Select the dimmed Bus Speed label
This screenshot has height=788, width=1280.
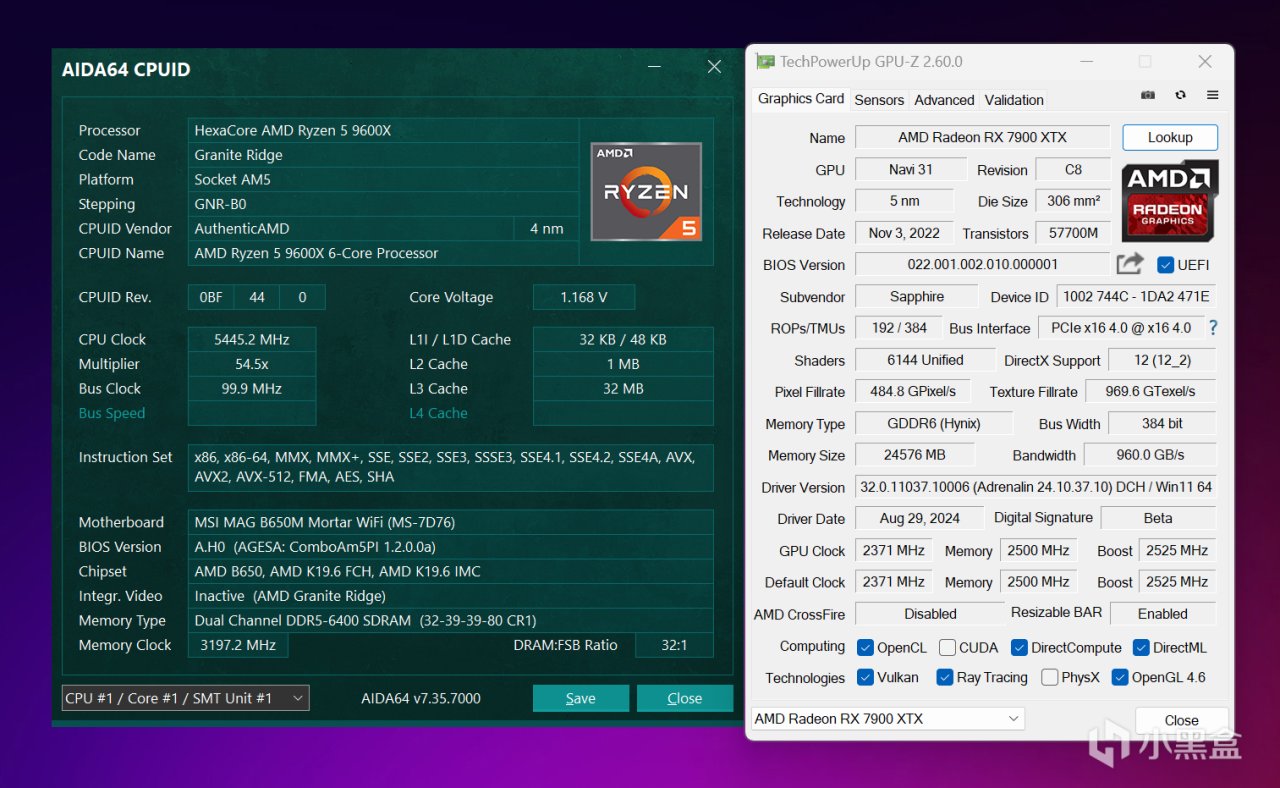pyautogui.click(x=112, y=413)
